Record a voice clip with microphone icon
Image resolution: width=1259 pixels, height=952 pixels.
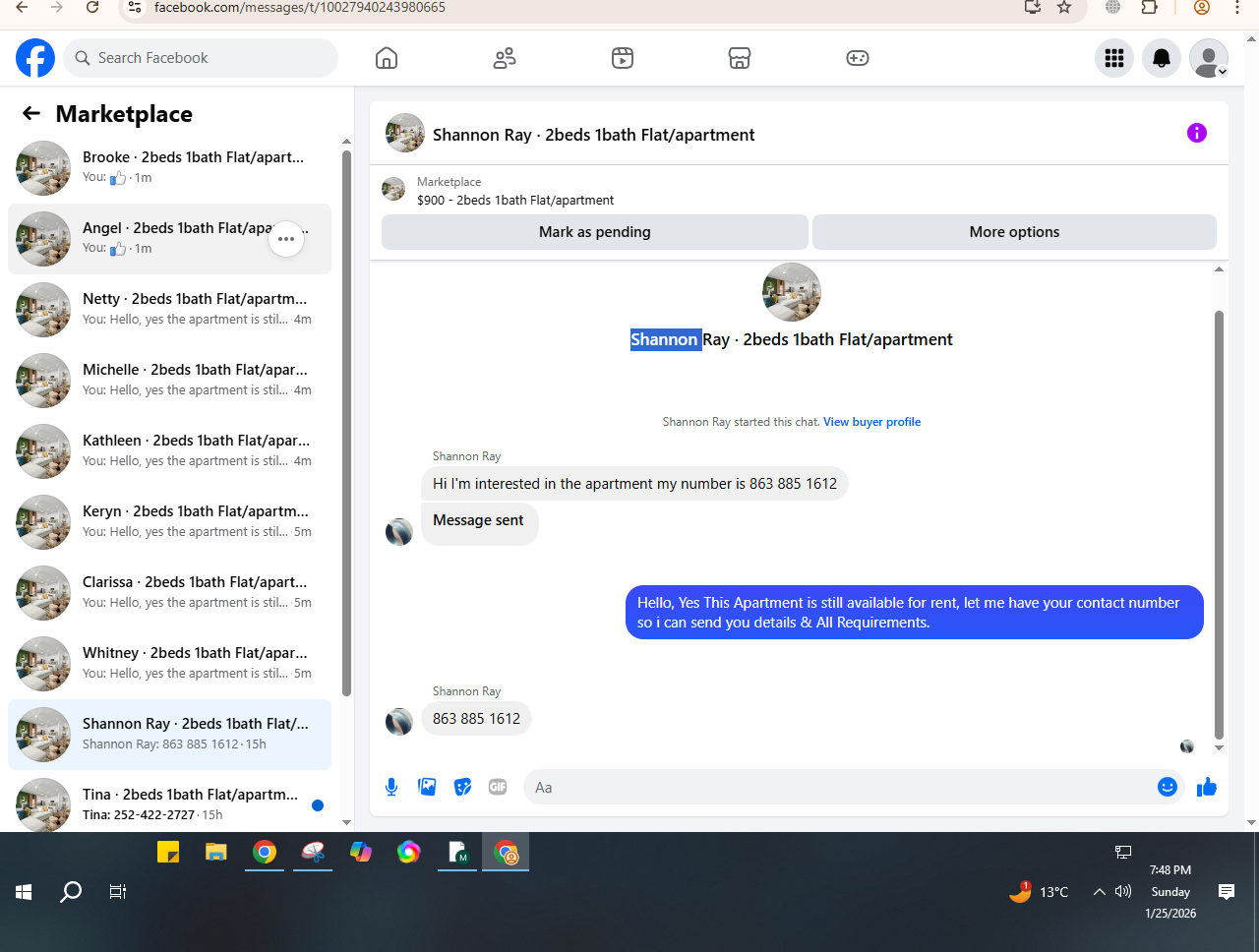tap(391, 787)
